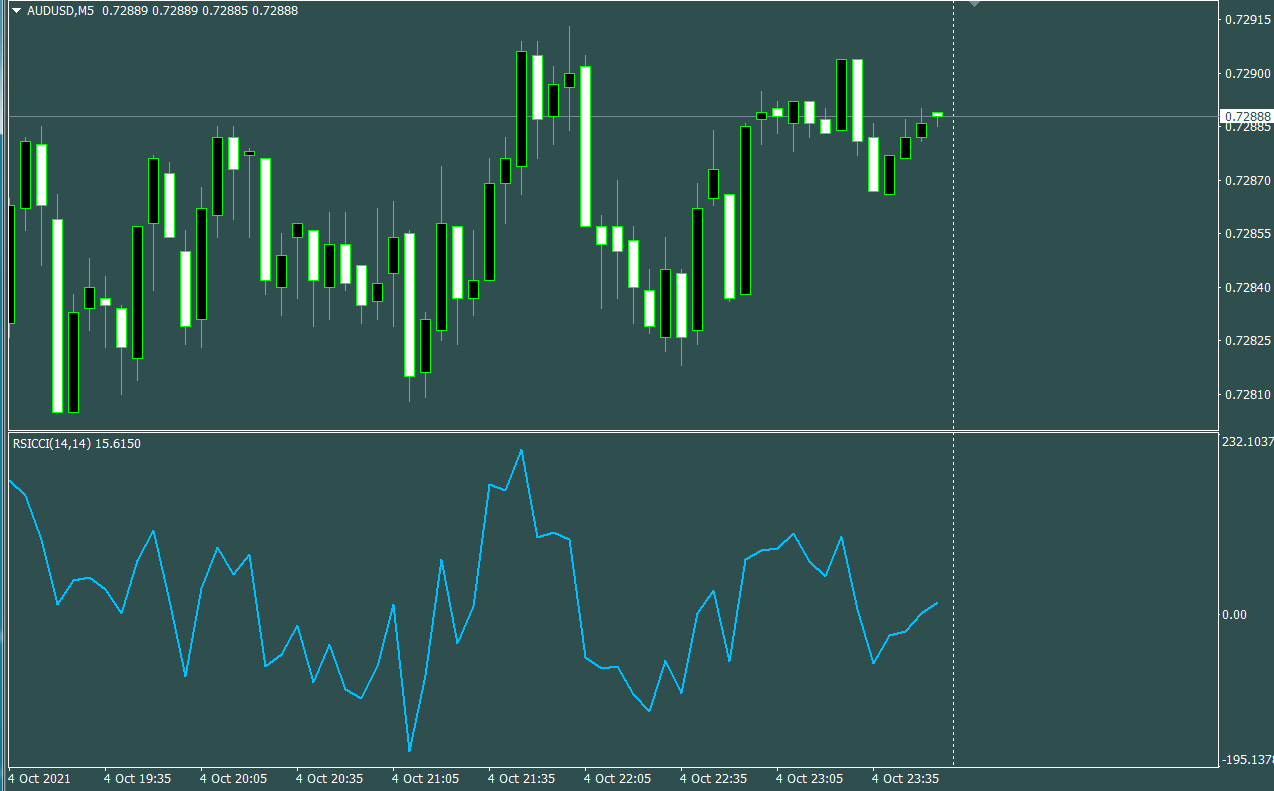
Task: Click the 4 Oct 21:05 time label
Action: point(425,778)
